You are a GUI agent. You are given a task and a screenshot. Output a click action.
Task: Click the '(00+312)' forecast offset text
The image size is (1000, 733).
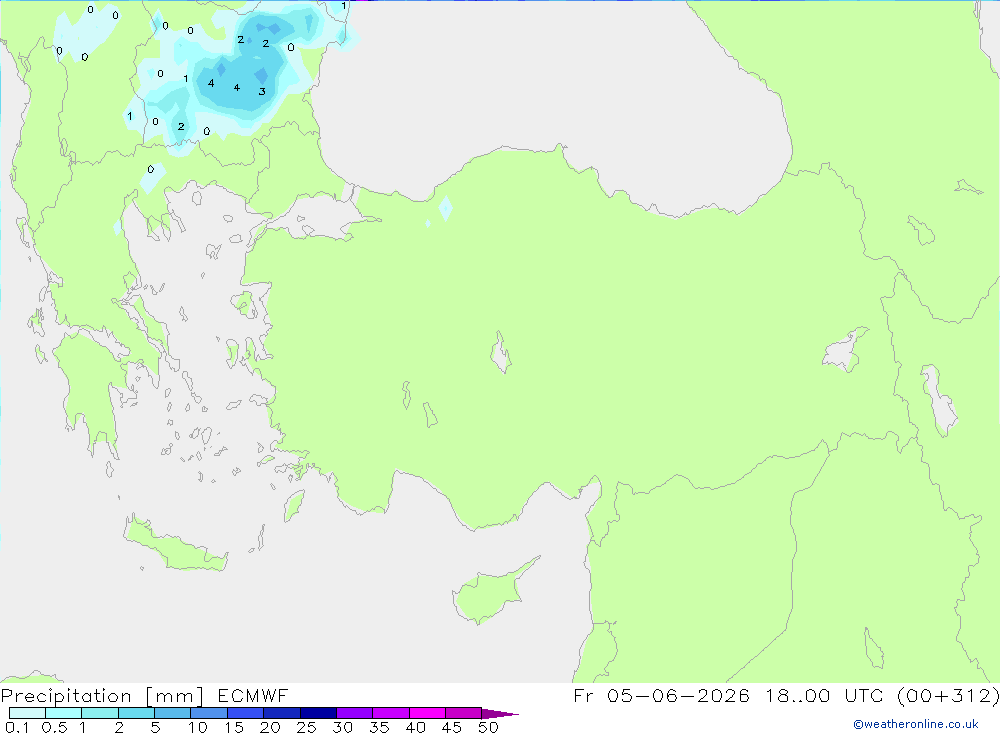point(948,696)
